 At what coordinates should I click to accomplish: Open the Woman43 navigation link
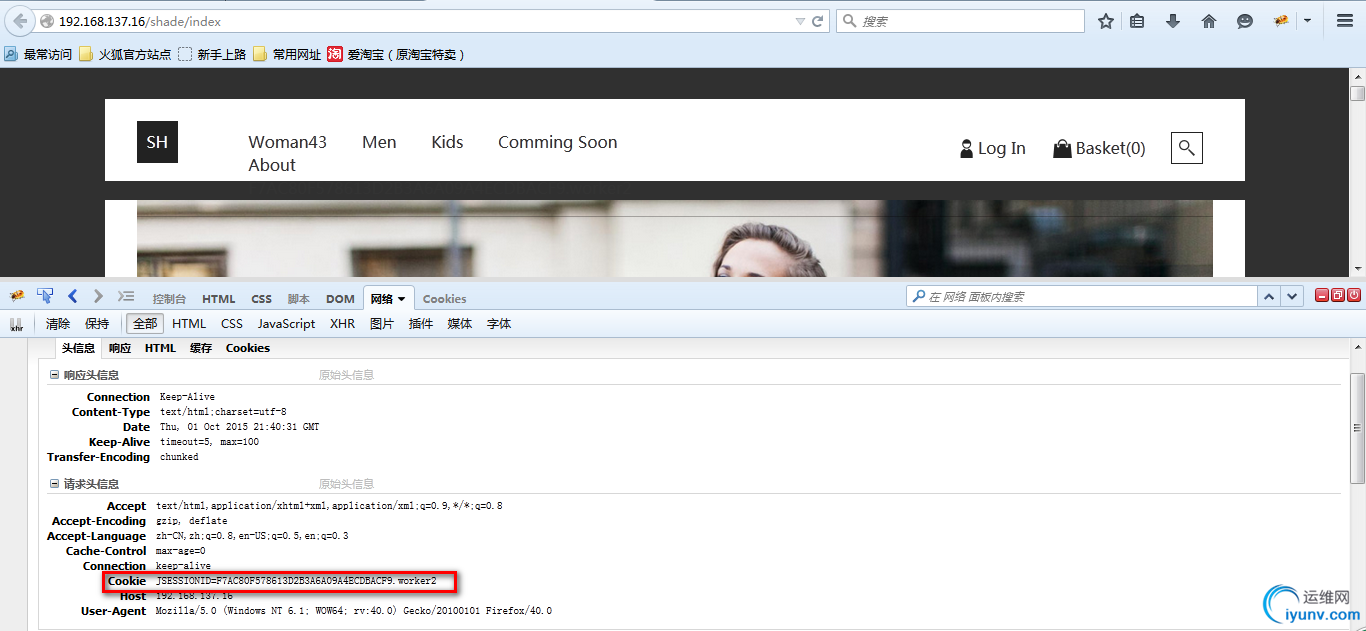coord(288,142)
